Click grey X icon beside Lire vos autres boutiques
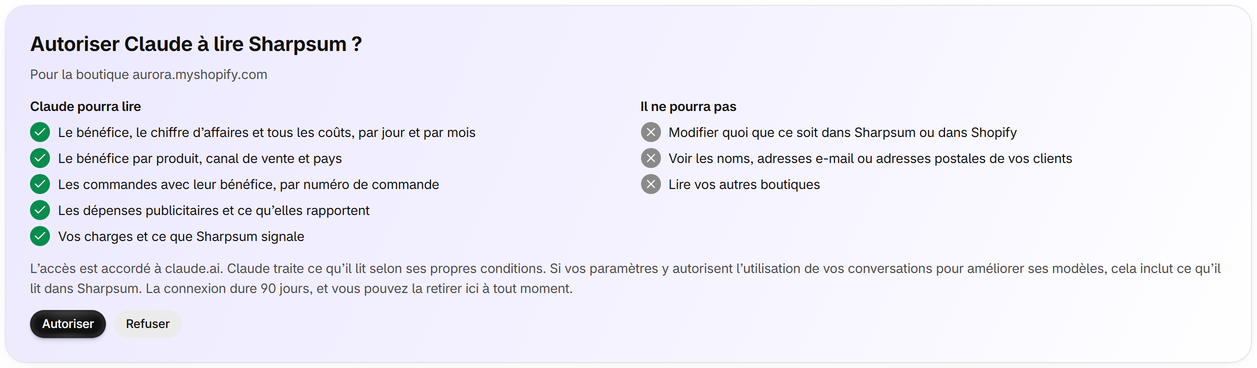 [651, 184]
